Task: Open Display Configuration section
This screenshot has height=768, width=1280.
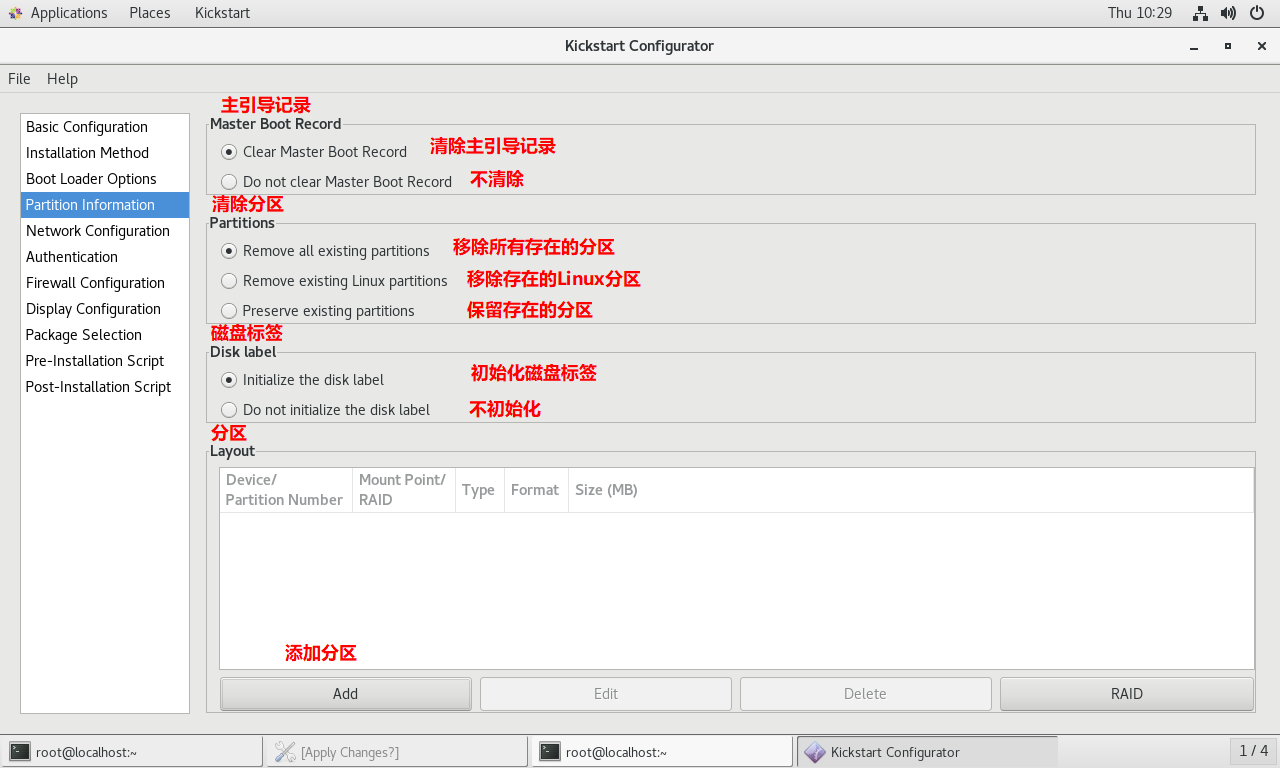Action: point(105,309)
